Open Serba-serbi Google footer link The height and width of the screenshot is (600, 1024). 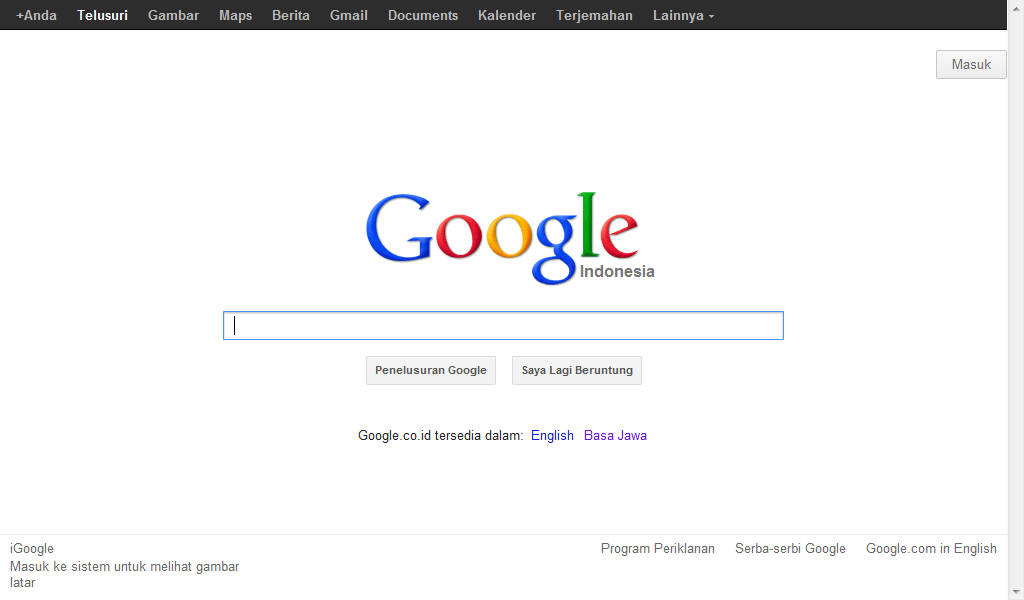[x=790, y=548]
